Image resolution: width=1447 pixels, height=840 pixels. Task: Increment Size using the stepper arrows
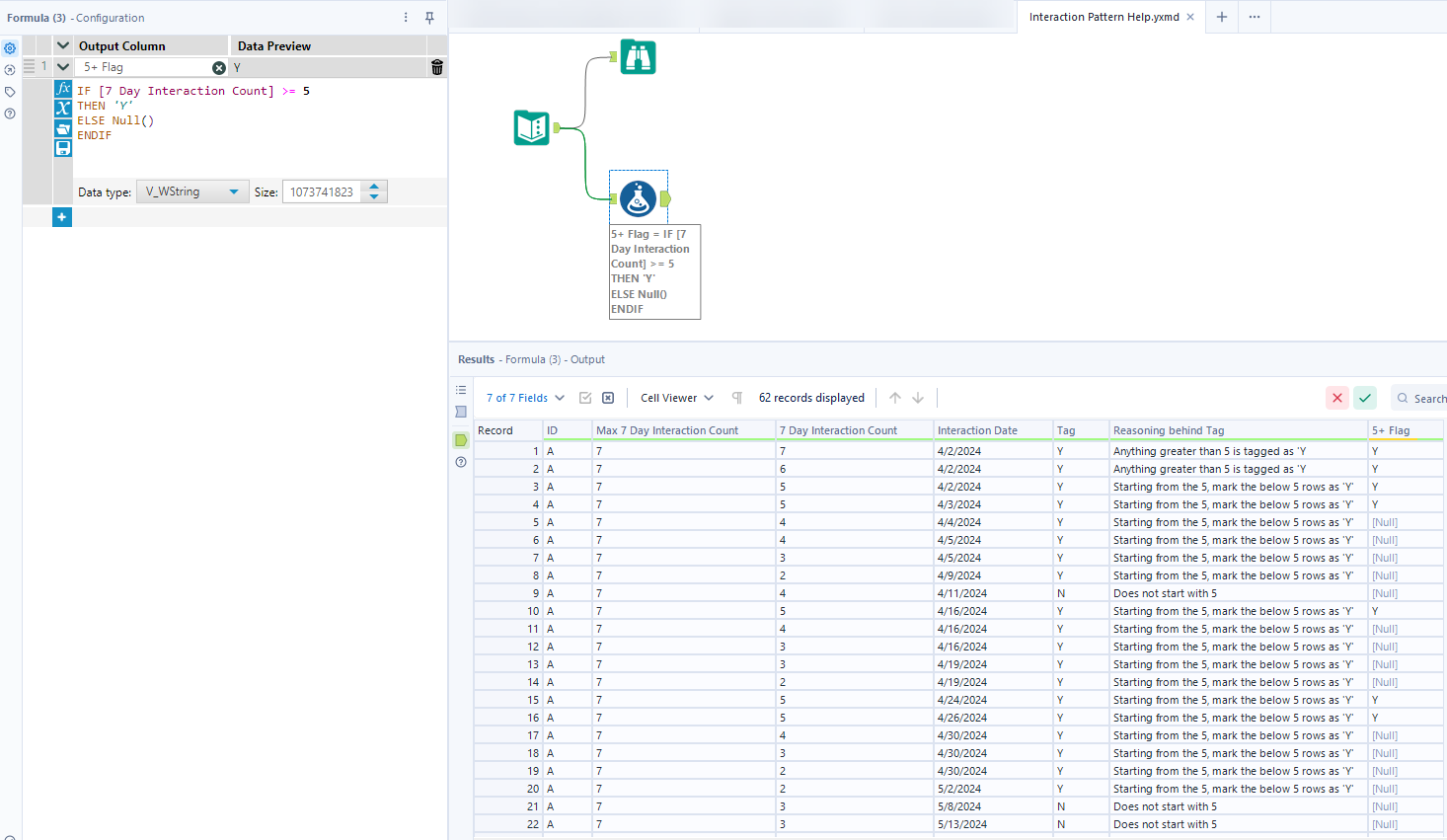[373, 187]
